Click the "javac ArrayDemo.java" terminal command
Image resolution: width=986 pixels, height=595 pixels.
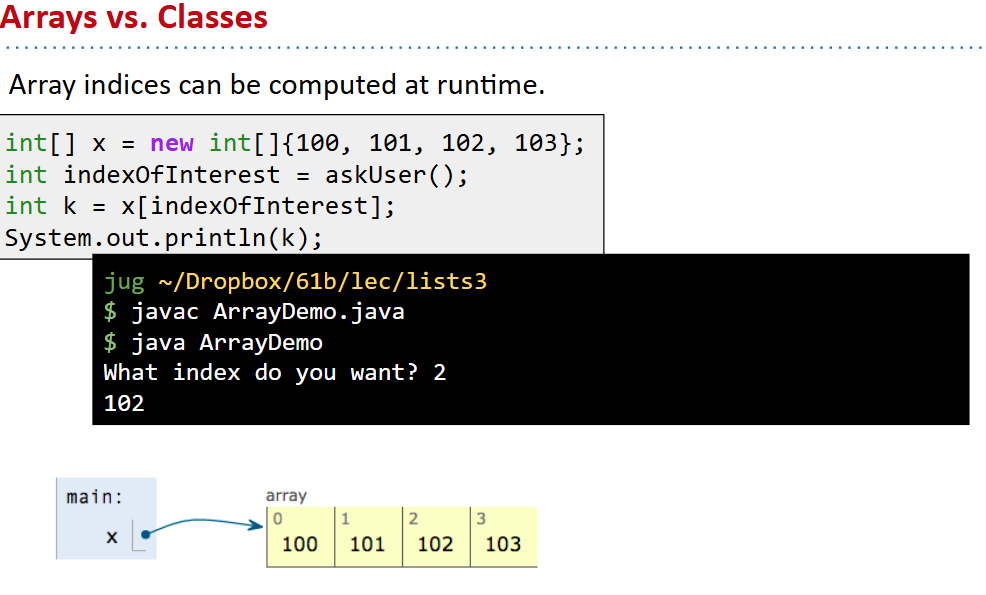click(267, 312)
